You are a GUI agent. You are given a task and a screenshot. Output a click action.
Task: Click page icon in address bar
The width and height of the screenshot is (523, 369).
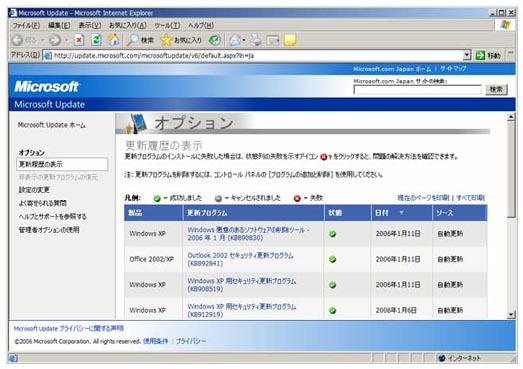click(x=48, y=55)
